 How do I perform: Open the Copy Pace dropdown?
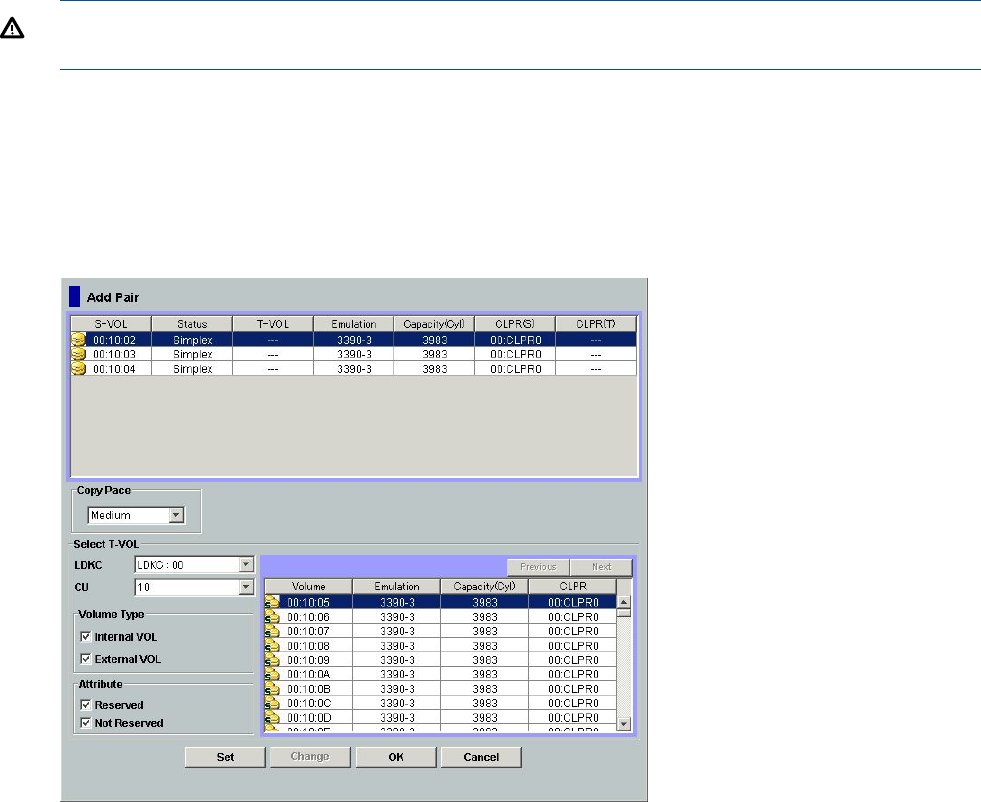pos(176,515)
